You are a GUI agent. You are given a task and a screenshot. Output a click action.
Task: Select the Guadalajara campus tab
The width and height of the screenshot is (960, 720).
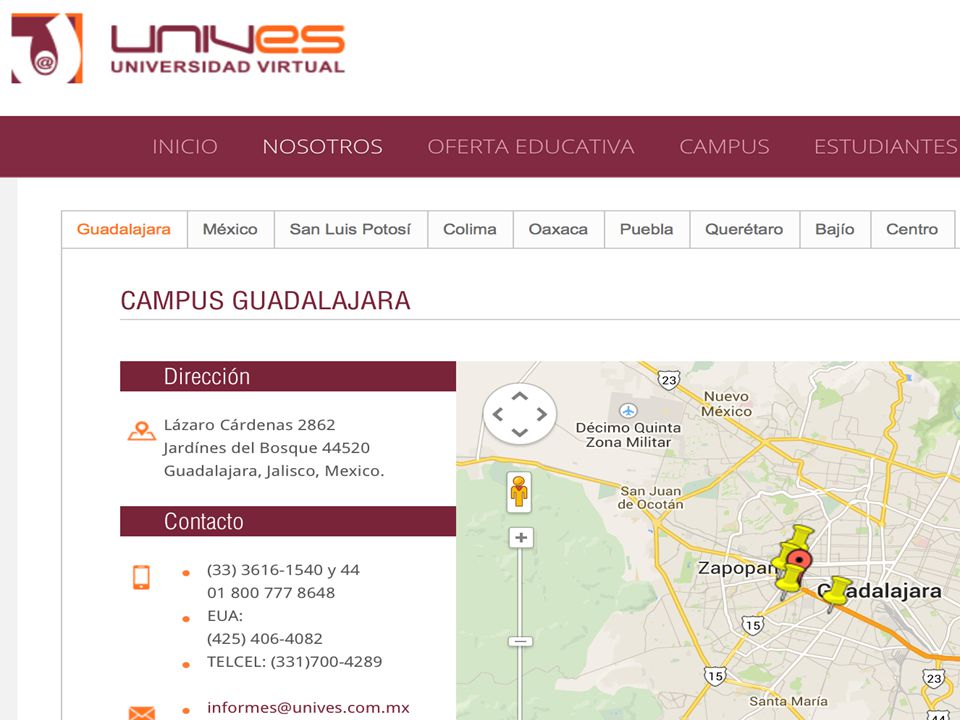click(124, 230)
